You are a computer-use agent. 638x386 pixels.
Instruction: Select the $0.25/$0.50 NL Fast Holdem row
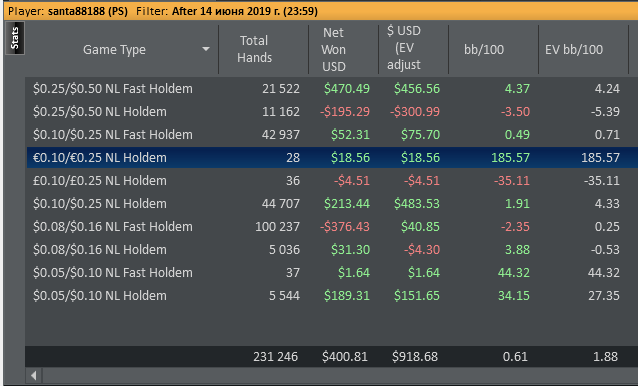point(332,89)
